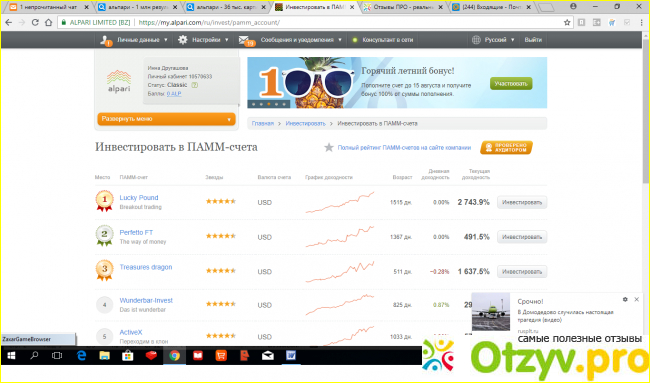Image resolution: width=650 pixels, height=383 pixels.
Task: Bookmark page with star icon in address bar
Action: pos(567,23)
